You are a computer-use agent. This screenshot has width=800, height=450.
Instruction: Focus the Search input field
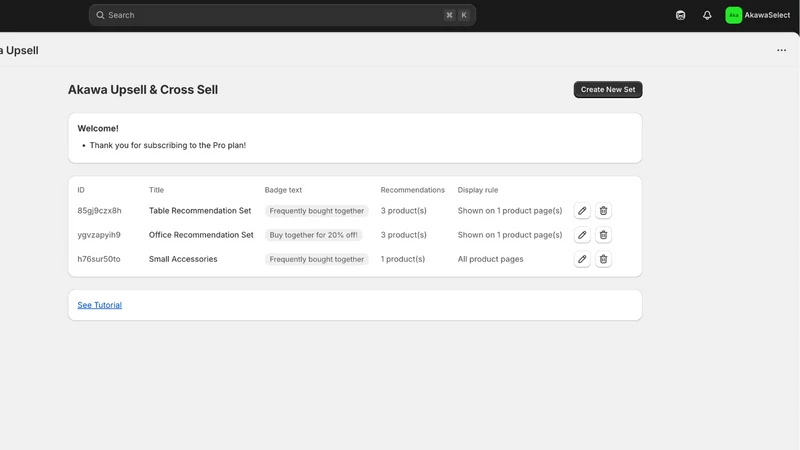[x=282, y=15]
